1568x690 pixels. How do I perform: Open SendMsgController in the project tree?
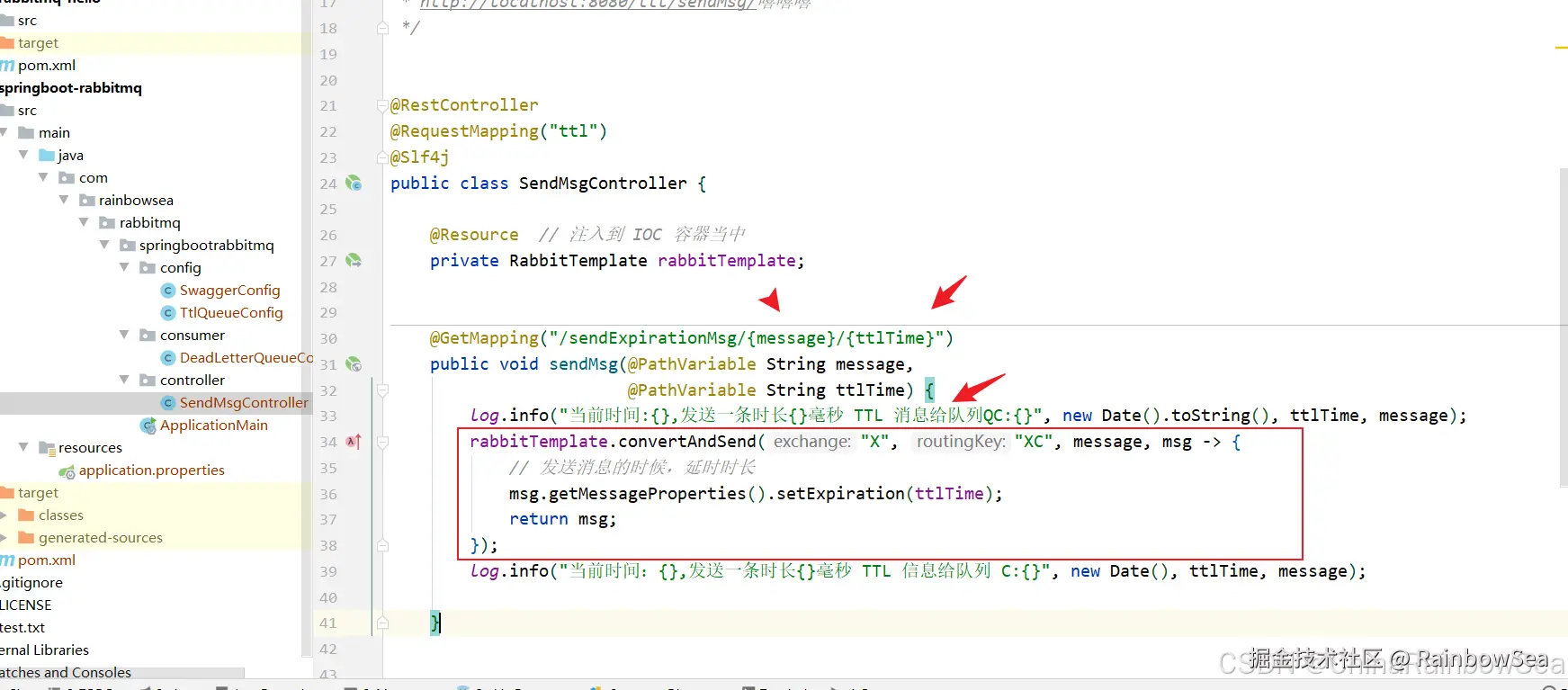(x=244, y=403)
